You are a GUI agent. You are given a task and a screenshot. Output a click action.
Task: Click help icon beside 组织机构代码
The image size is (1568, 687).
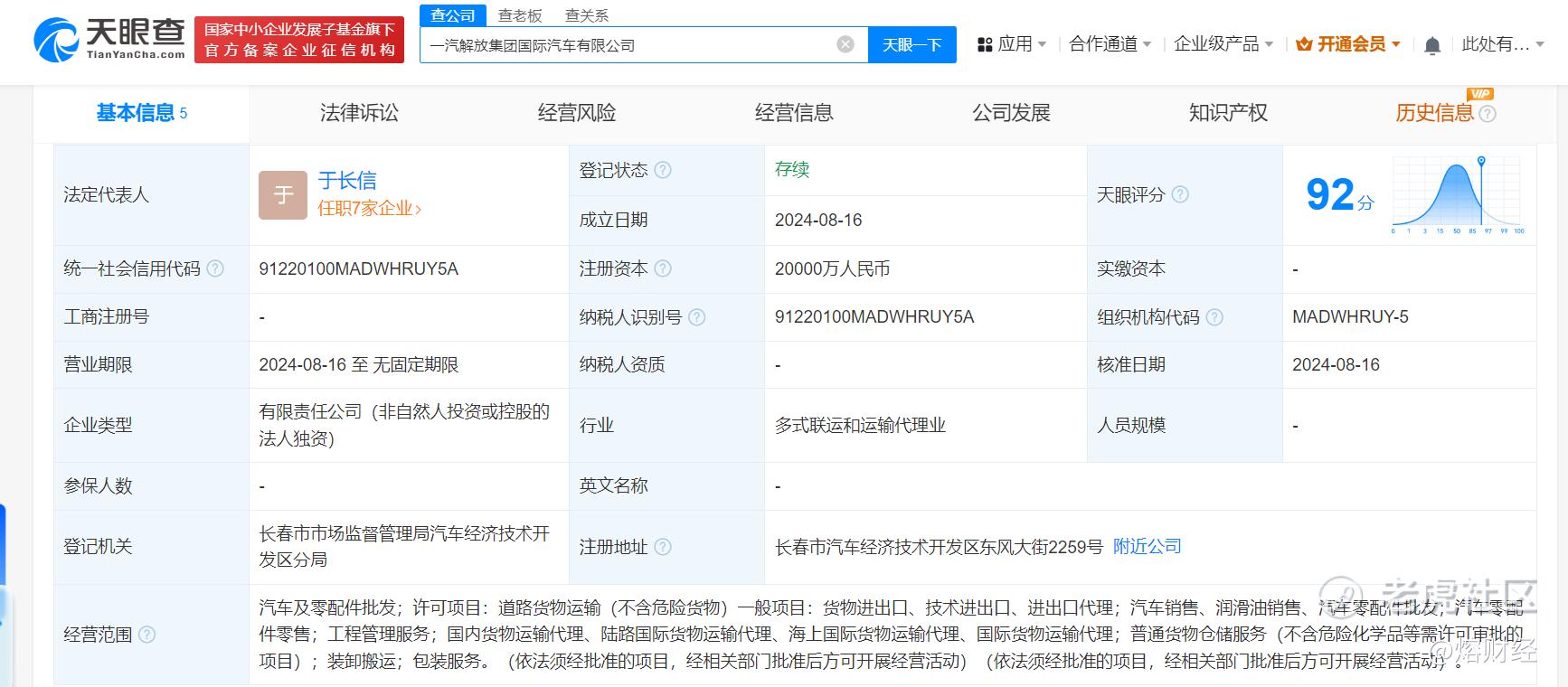(1214, 317)
